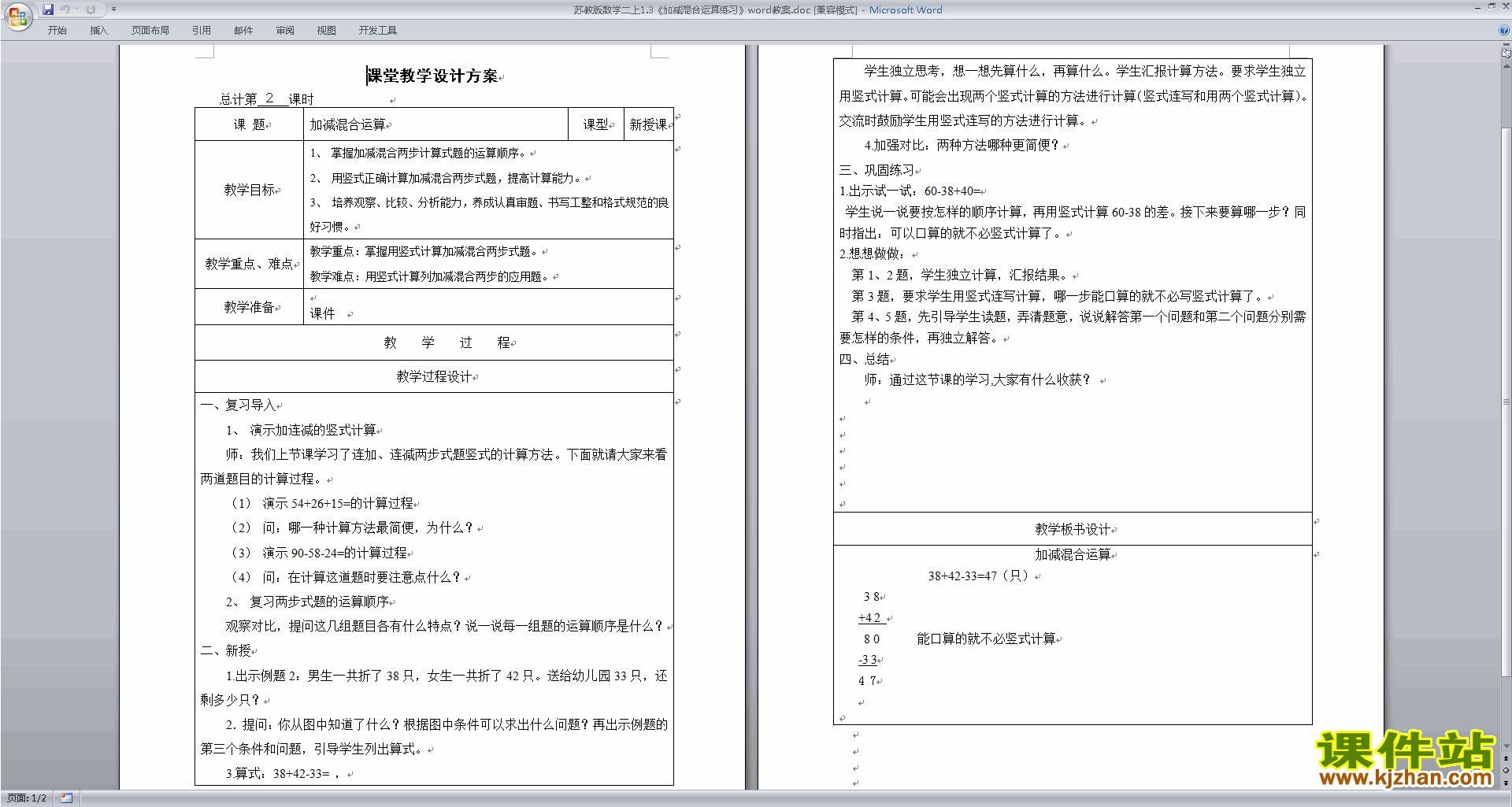Click 课件 in teaching preparation cell

[x=322, y=313]
